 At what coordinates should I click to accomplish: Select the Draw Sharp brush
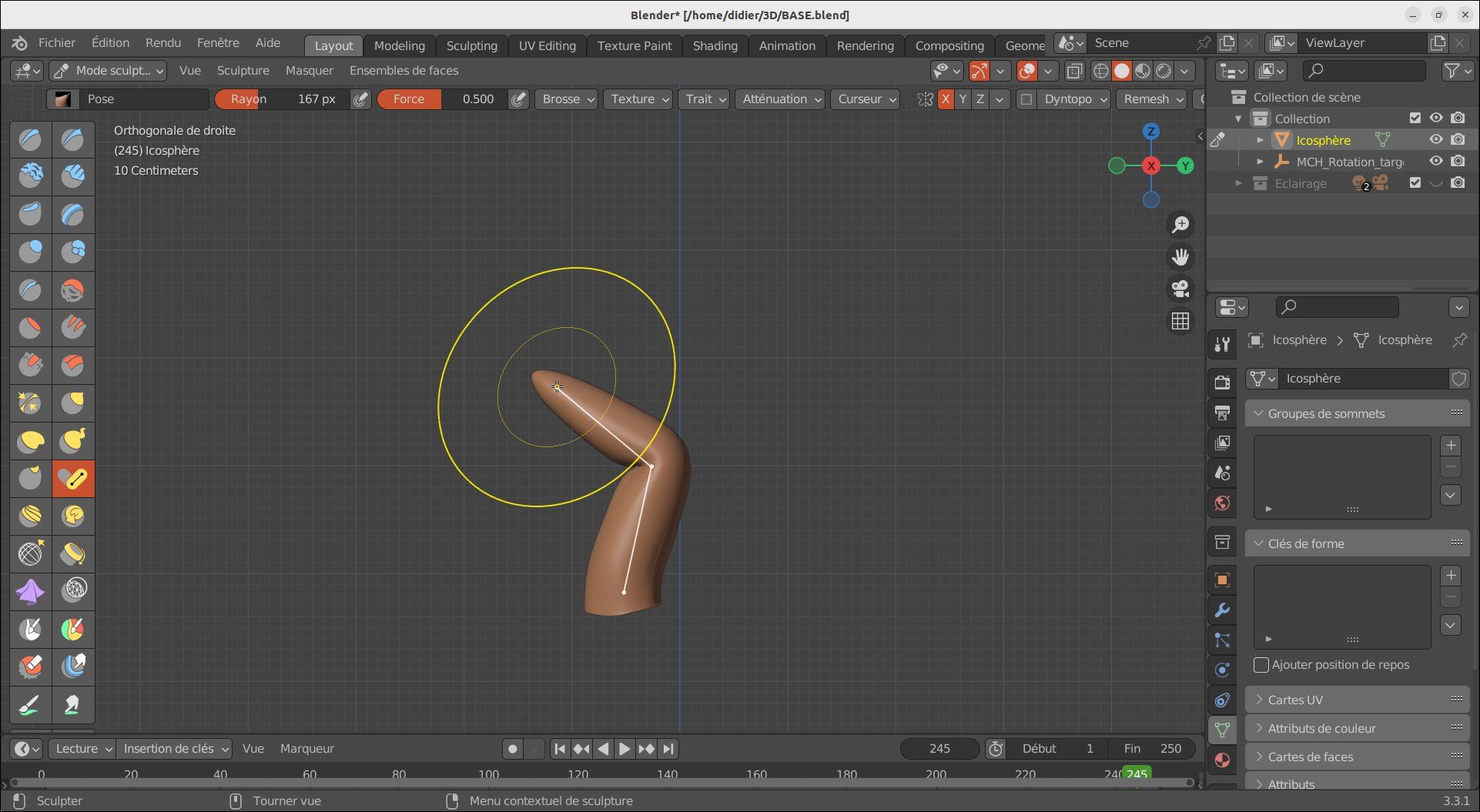(x=73, y=139)
